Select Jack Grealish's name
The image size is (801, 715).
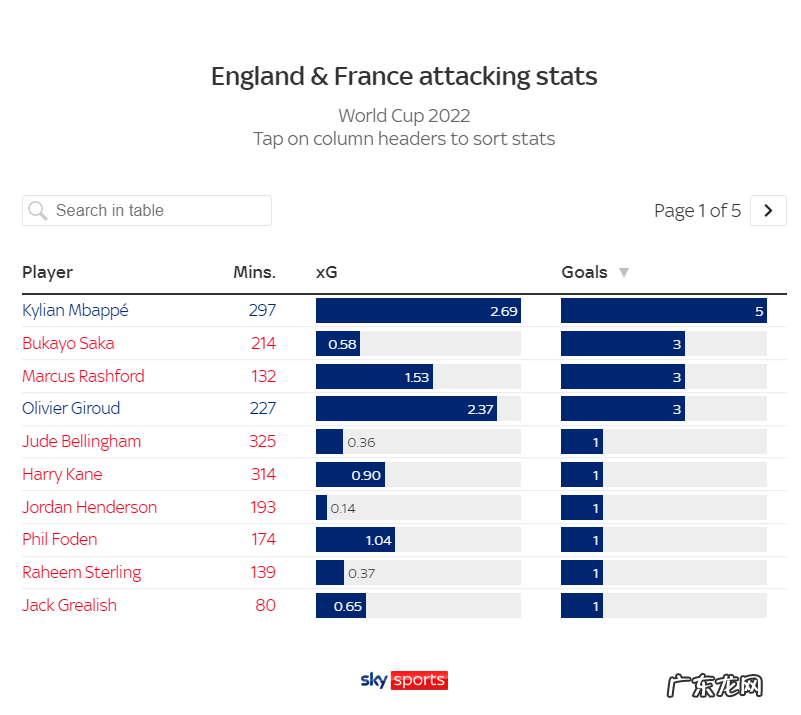click(x=69, y=605)
